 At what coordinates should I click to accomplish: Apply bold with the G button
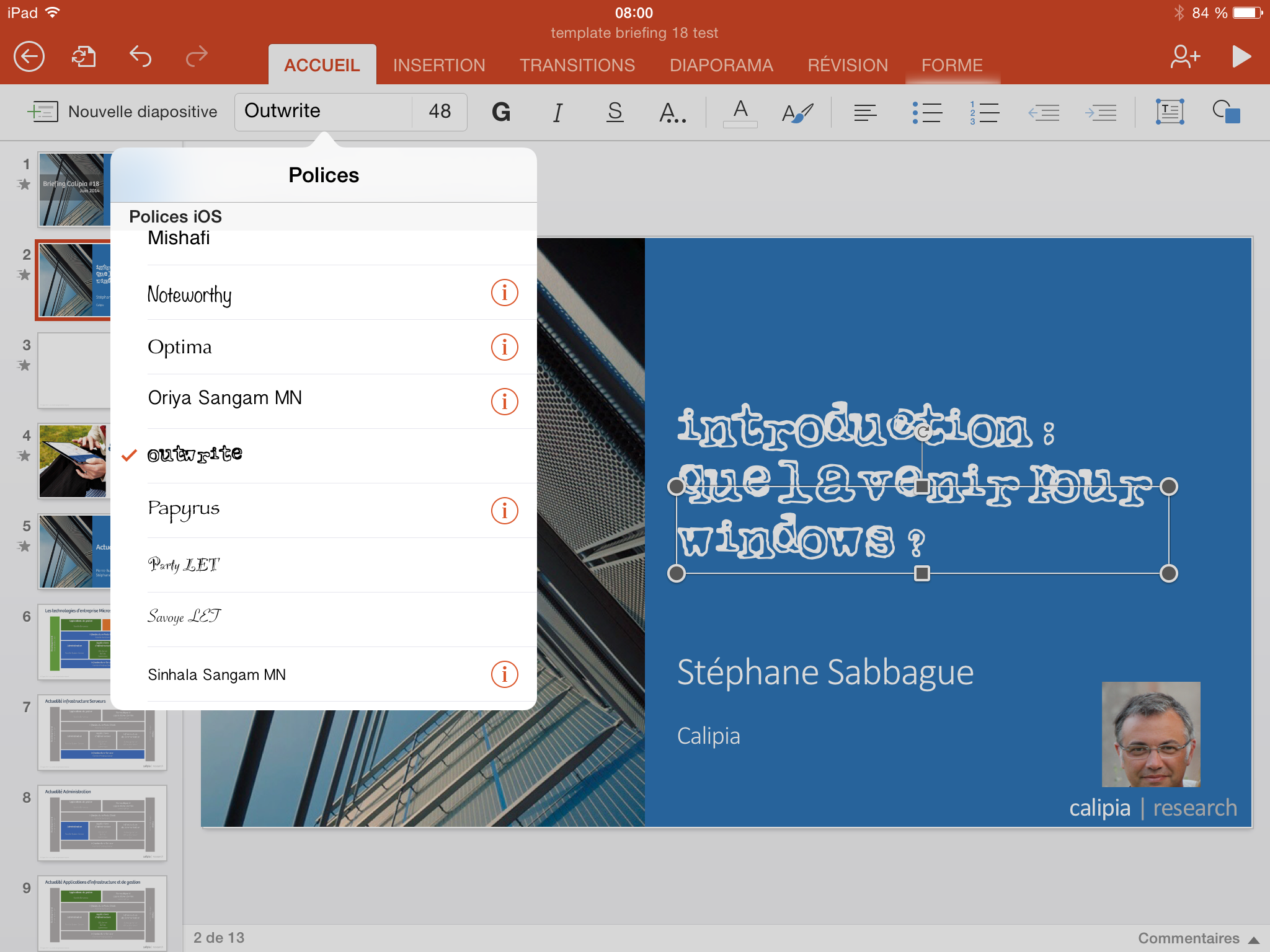(500, 112)
